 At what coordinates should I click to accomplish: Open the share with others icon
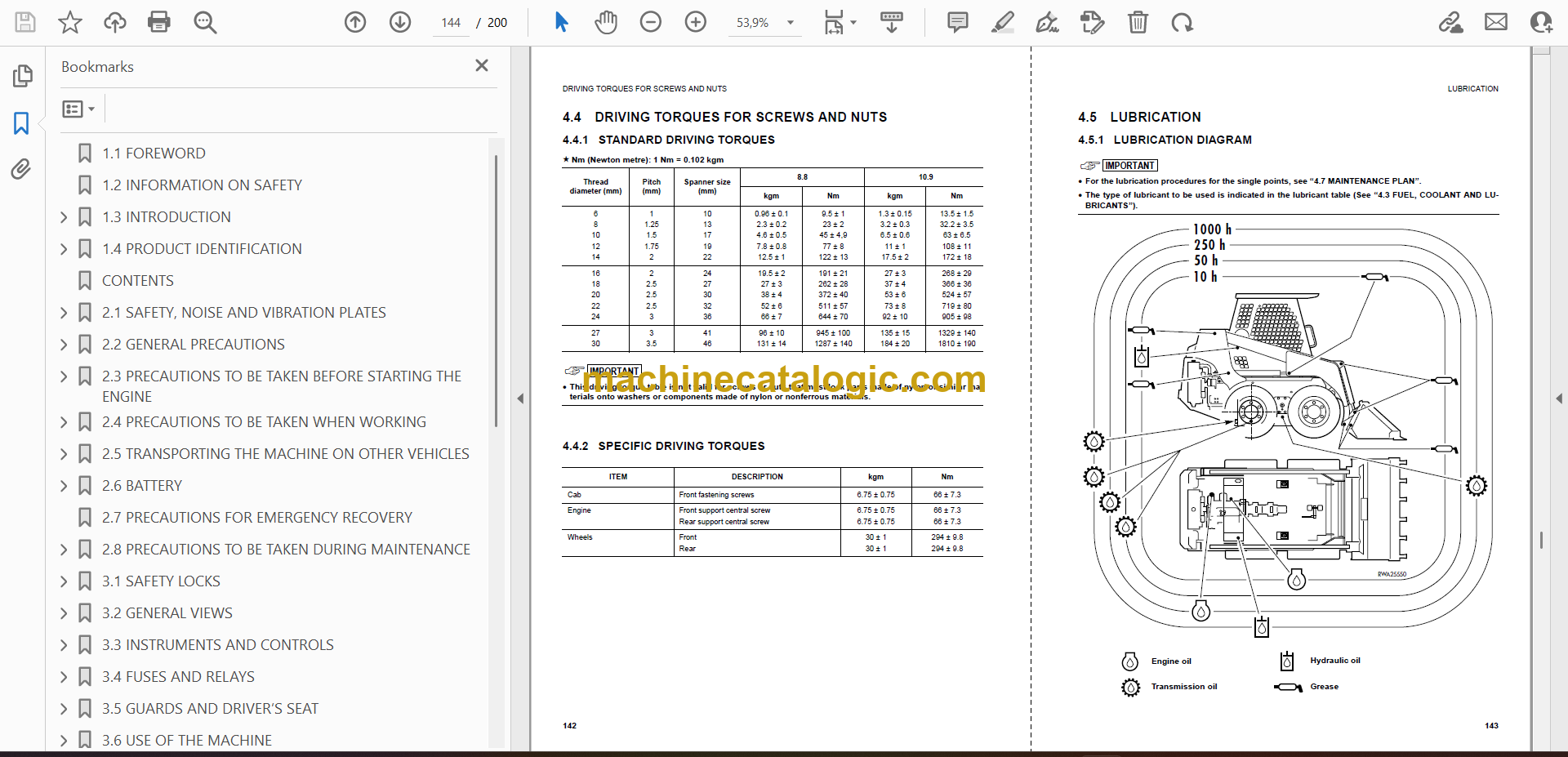pyautogui.click(x=1541, y=22)
